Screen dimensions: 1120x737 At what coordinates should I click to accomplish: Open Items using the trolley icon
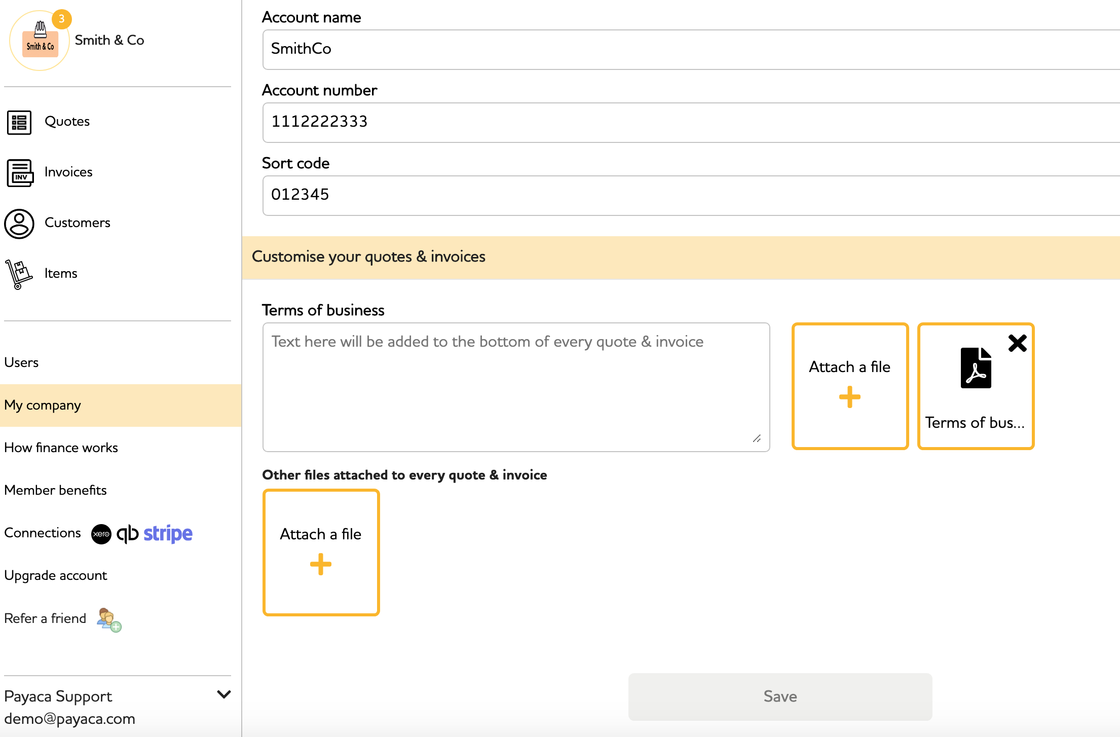pyautogui.click(x=19, y=274)
